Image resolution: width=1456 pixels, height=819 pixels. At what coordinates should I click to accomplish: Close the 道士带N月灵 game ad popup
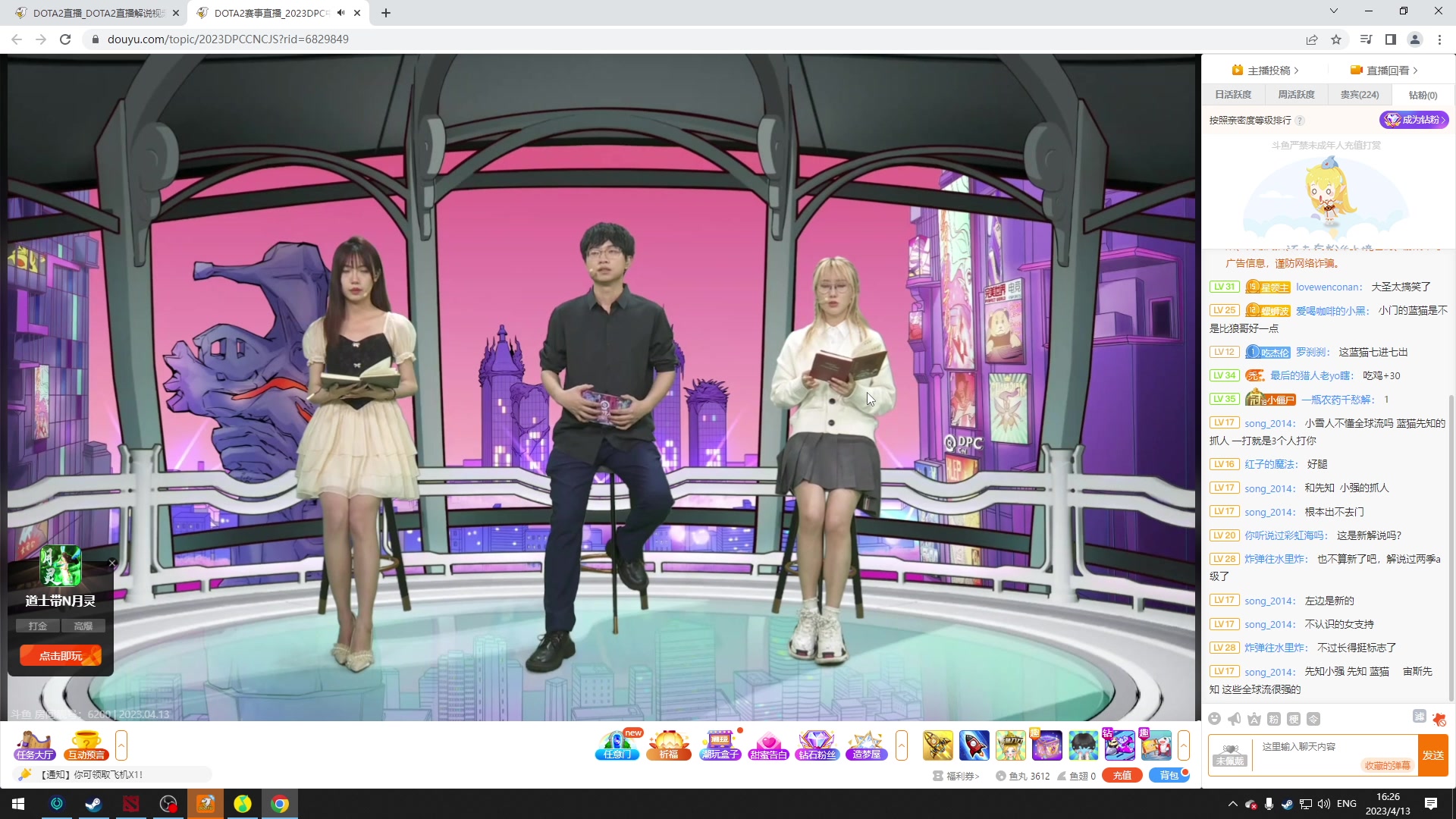click(x=112, y=563)
